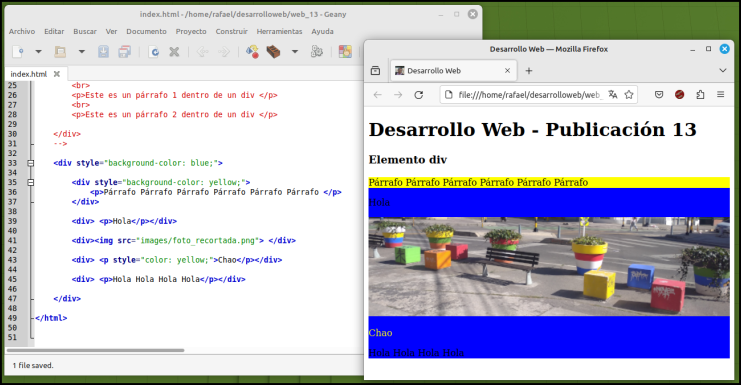Create a new file in Geany toolbar
The height and width of the screenshot is (385, 741).
(18, 51)
